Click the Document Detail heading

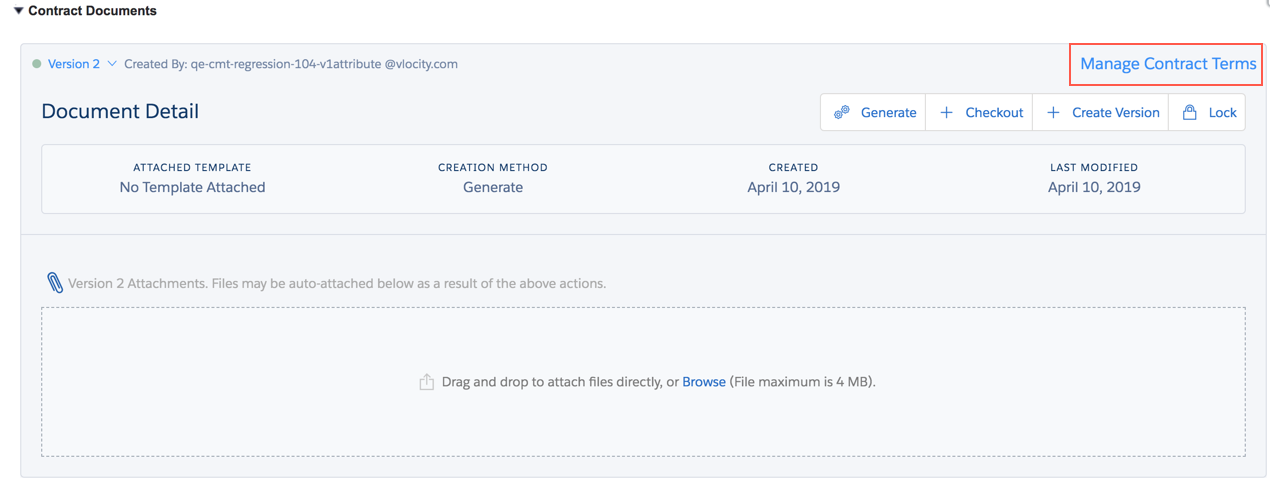[120, 111]
